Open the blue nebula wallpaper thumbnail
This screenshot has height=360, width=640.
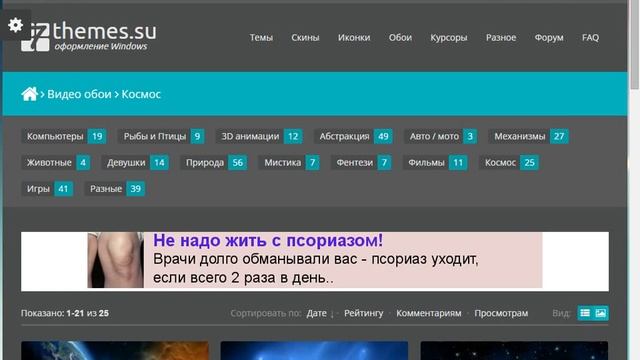(x=314, y=351)
